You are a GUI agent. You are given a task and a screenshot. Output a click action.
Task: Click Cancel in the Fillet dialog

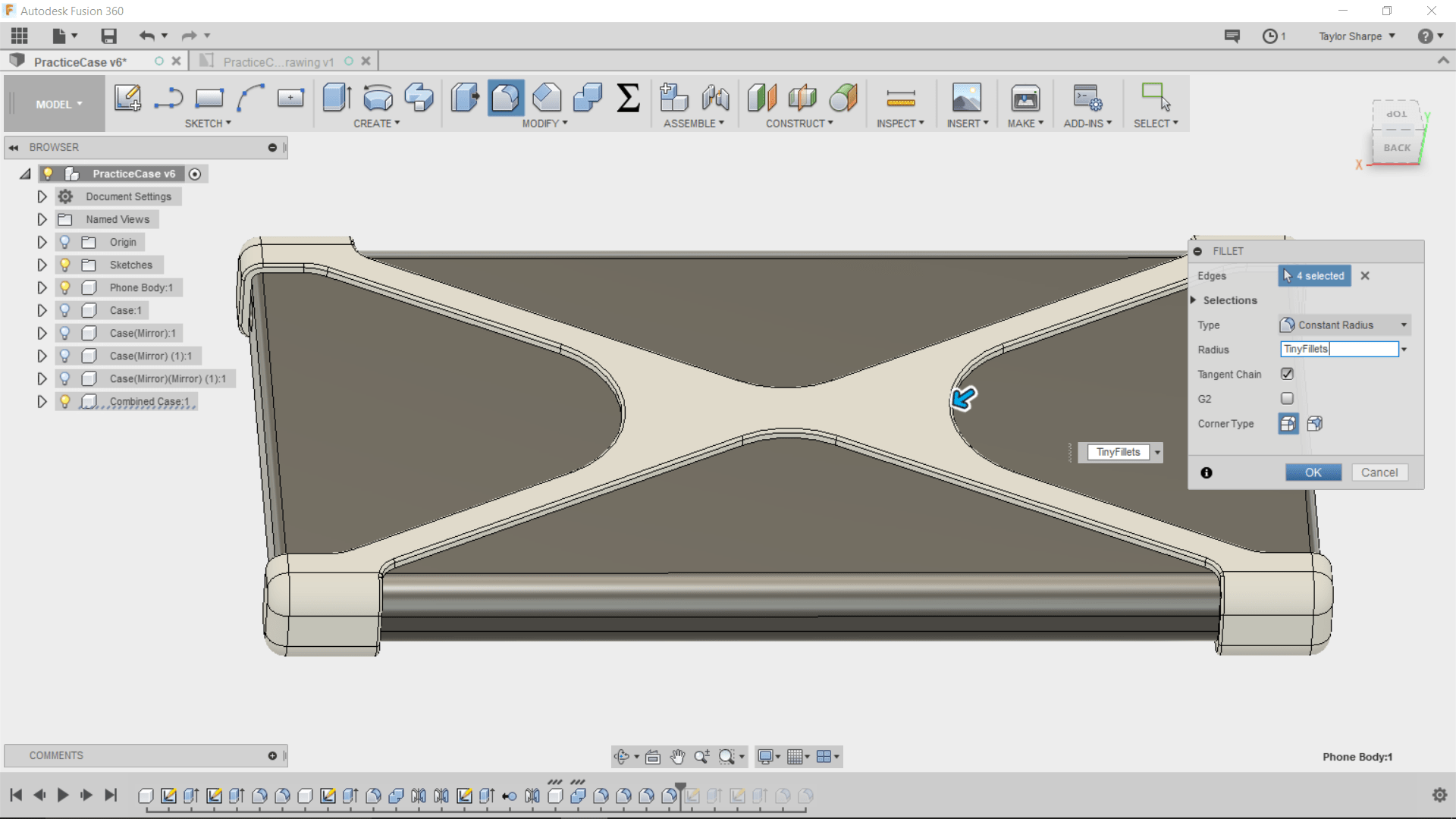1379,472
